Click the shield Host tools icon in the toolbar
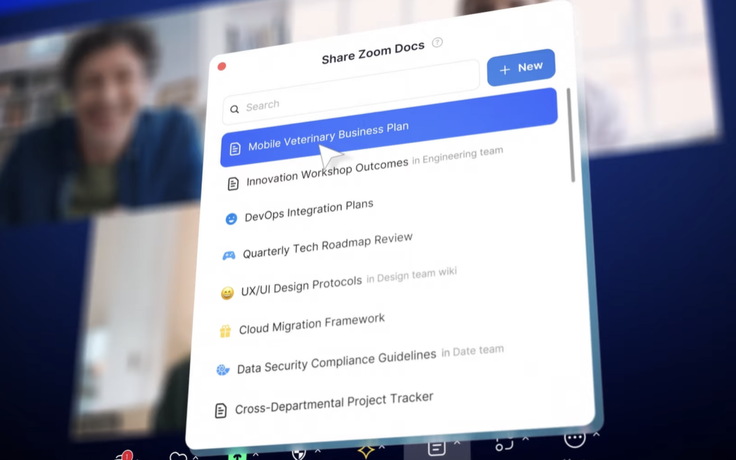The image size is (736, 460). [299, 454]
